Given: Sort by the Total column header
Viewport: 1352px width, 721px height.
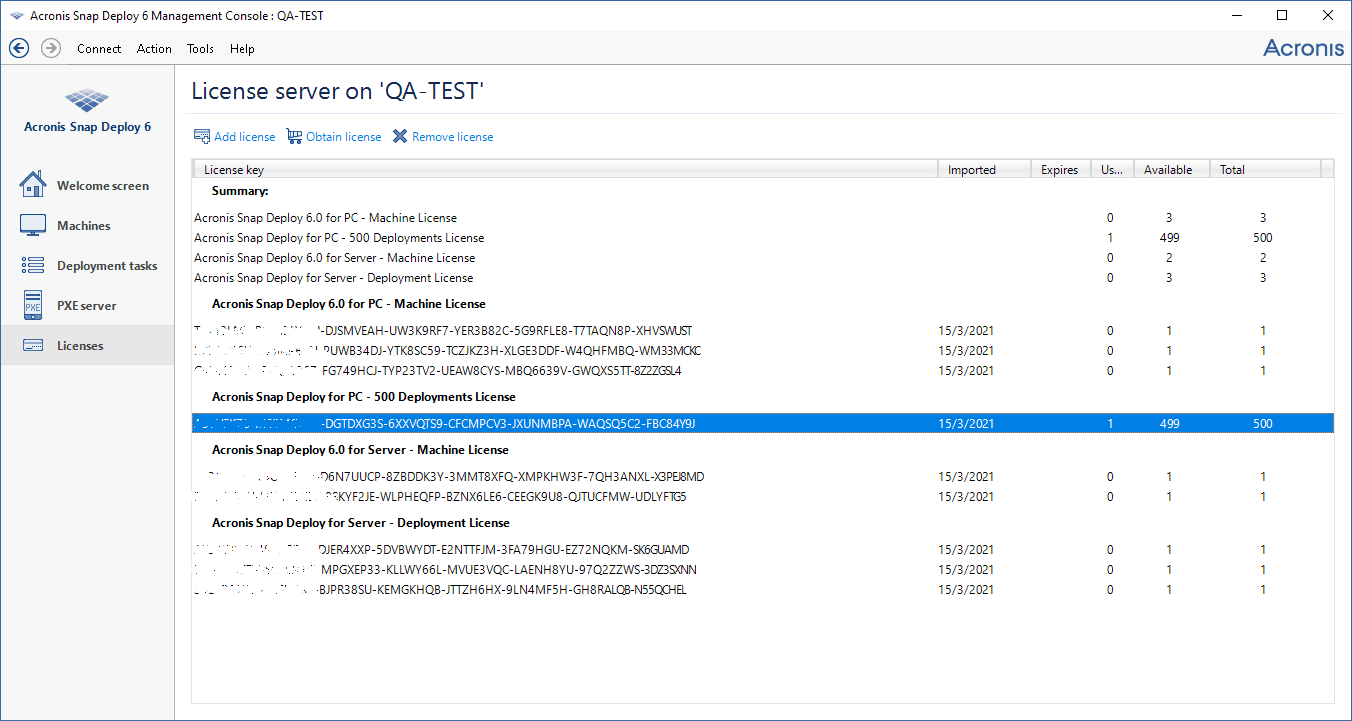Looking at the screenshot, I should 1265,169.
